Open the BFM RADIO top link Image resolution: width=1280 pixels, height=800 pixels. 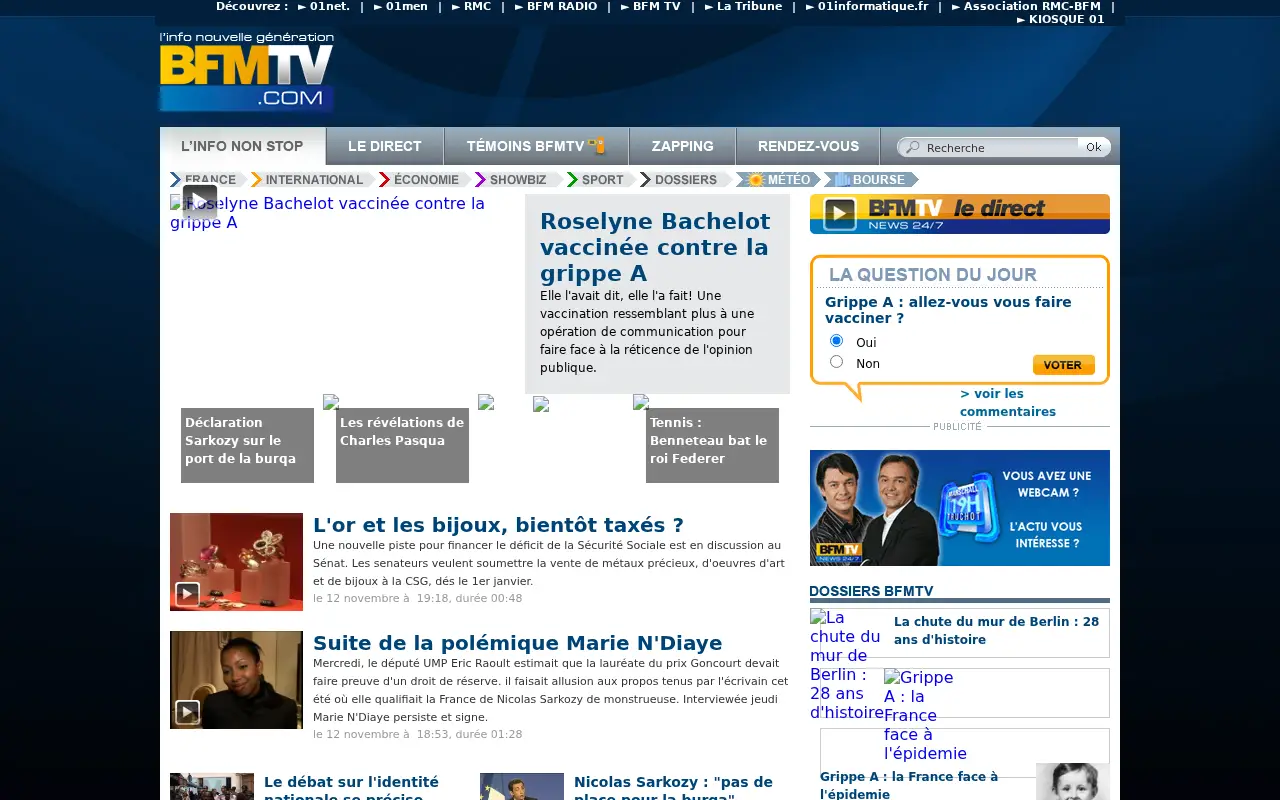coord(556,6)
